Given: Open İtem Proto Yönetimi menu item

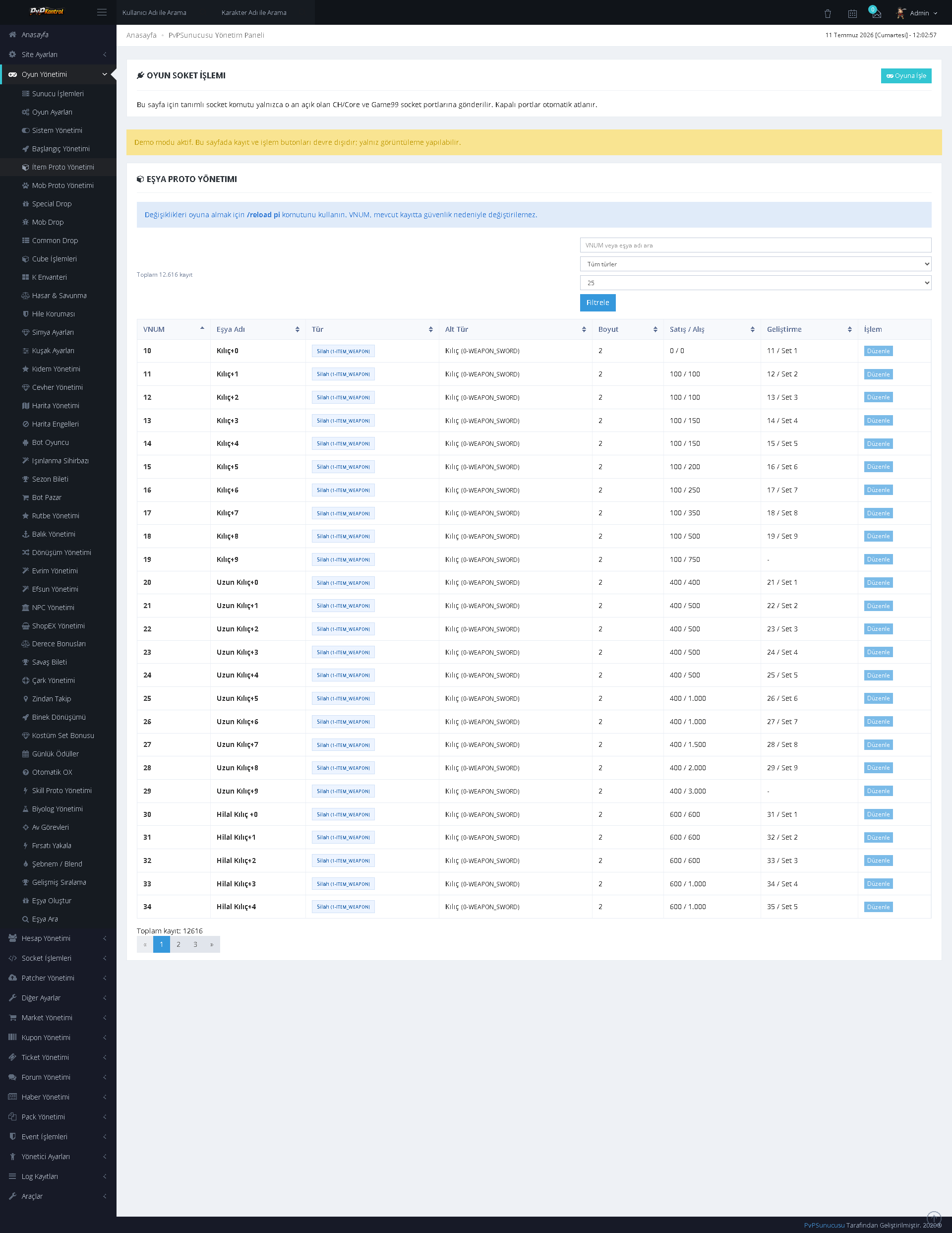Looking at the screenshot, I should pyautogui.click(x=58, y=167).
